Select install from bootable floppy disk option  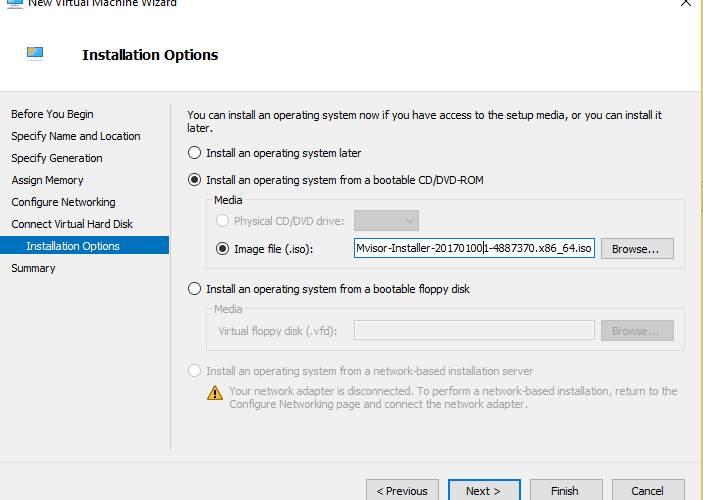(x=194, y=289)
